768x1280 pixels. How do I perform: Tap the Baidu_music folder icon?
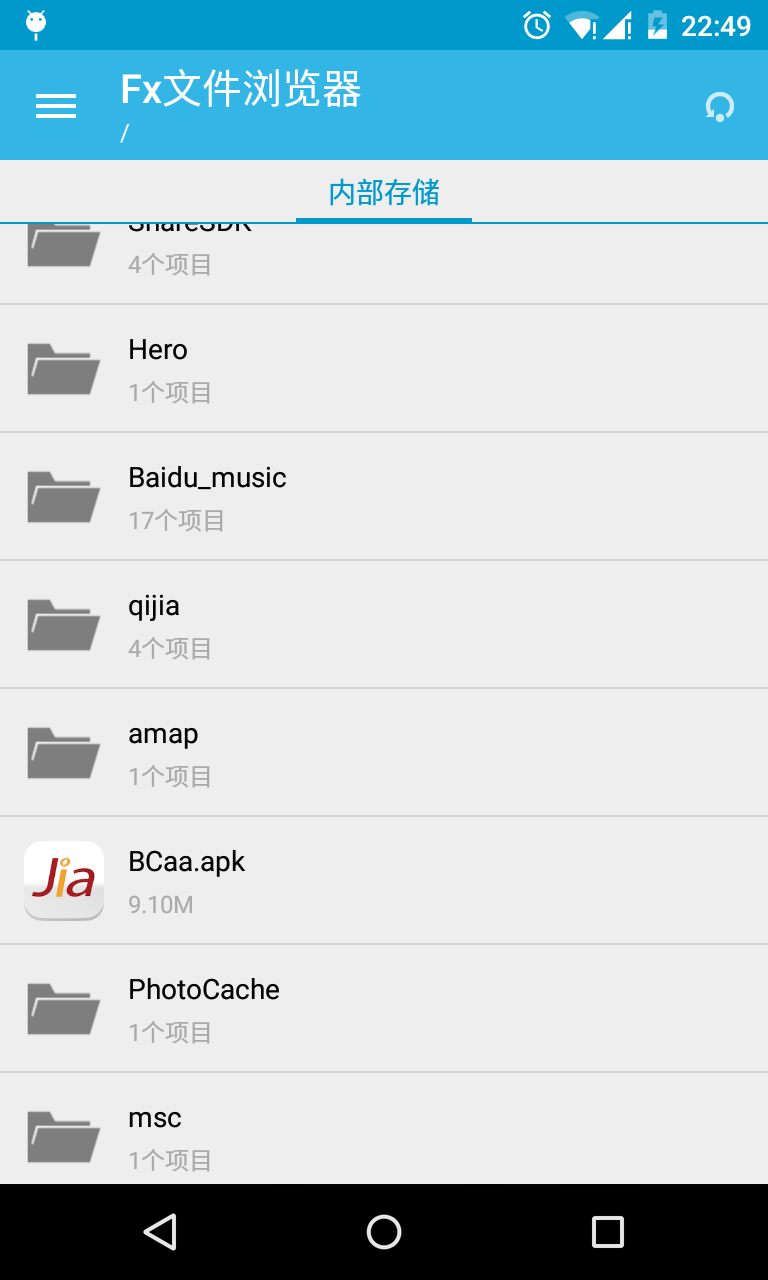pyautogui.click(x=64, y=496)
